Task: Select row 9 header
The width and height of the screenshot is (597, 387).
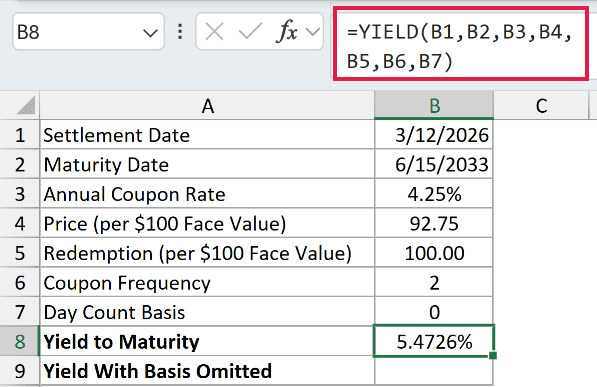Action: point(20,371)
